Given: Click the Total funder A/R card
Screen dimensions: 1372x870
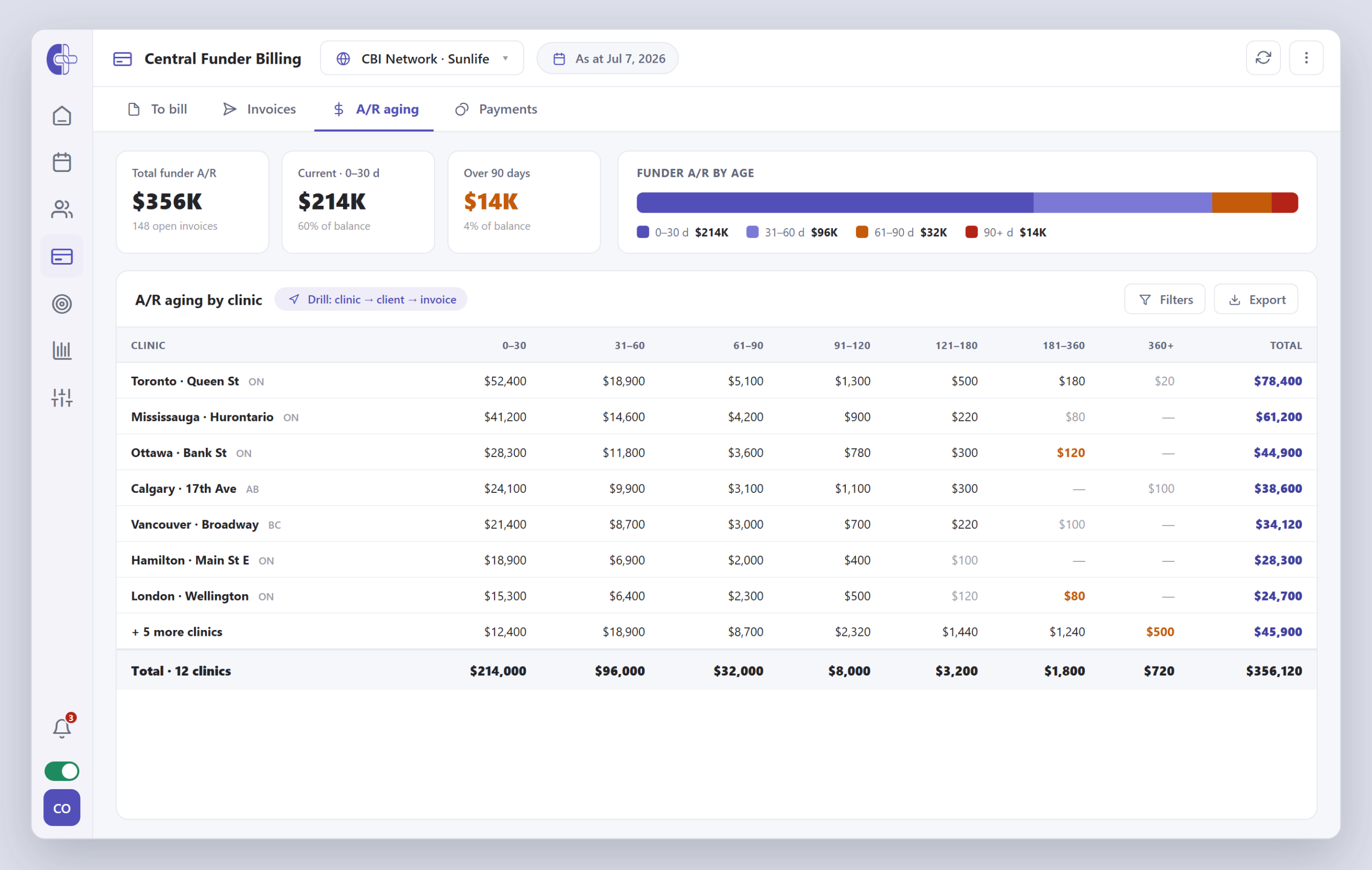Looking at the screenshot, I should pos(192,202).
